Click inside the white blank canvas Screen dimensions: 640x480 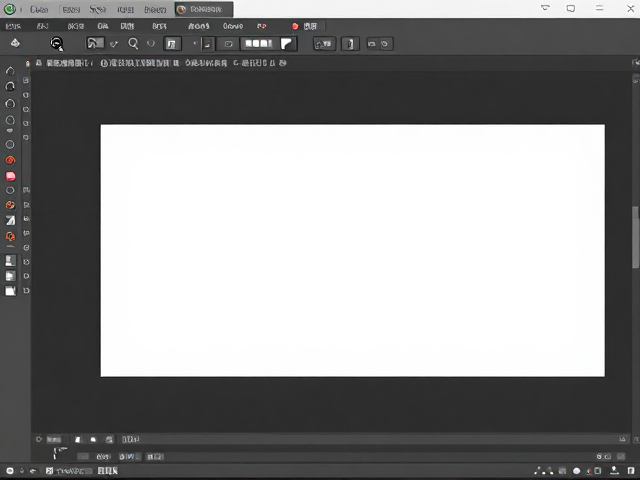coord(353,250)
